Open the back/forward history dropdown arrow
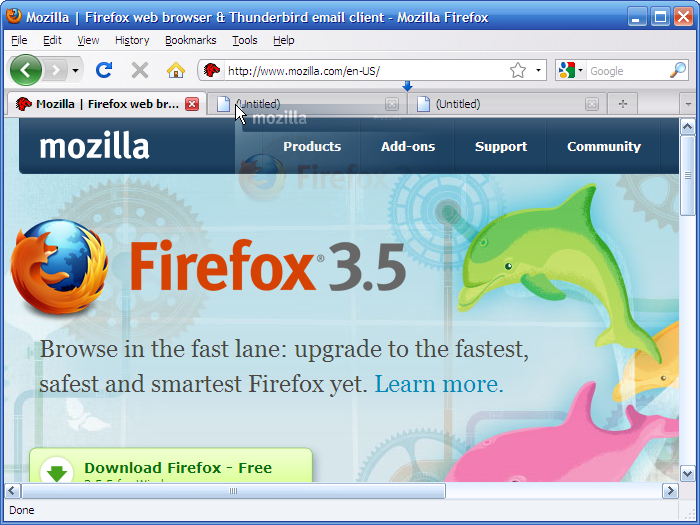The image size is (700, 525). (75, 71)
